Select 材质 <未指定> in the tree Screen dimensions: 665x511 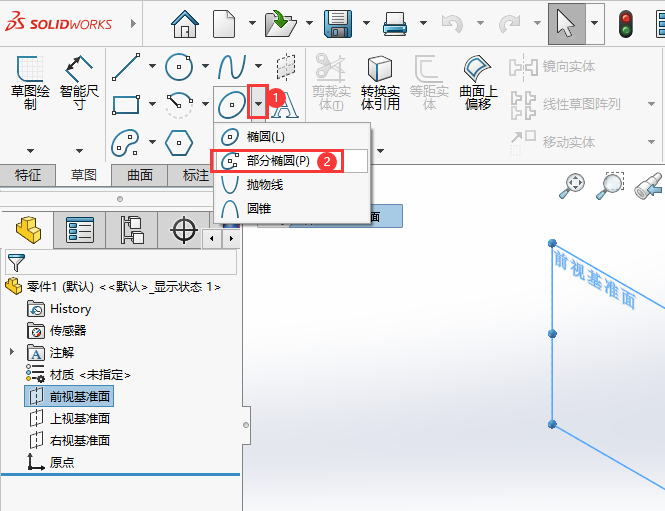[78, 374]
